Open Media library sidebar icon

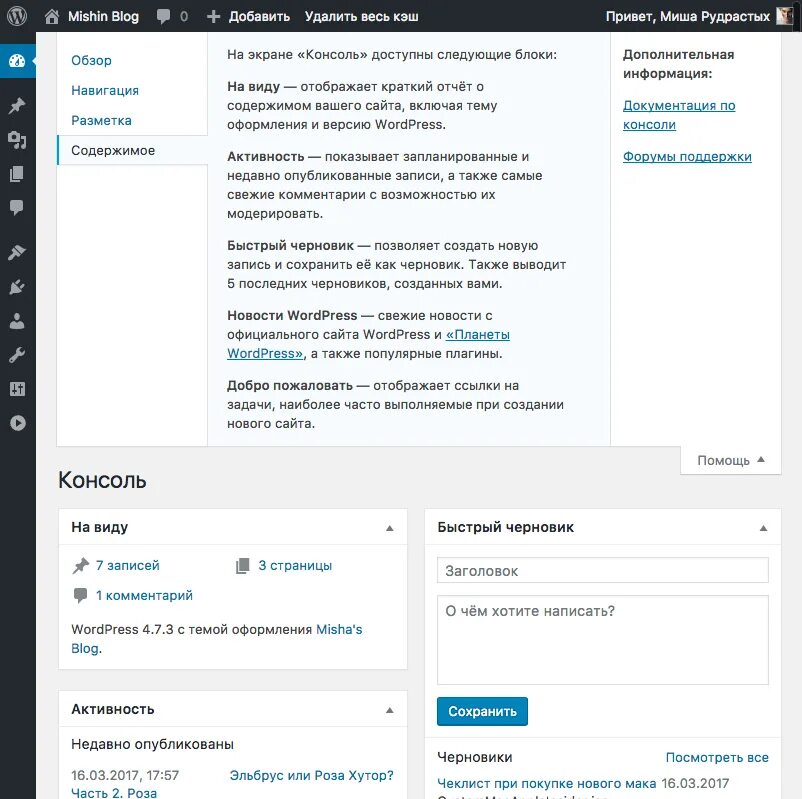(x=17, y=140)
